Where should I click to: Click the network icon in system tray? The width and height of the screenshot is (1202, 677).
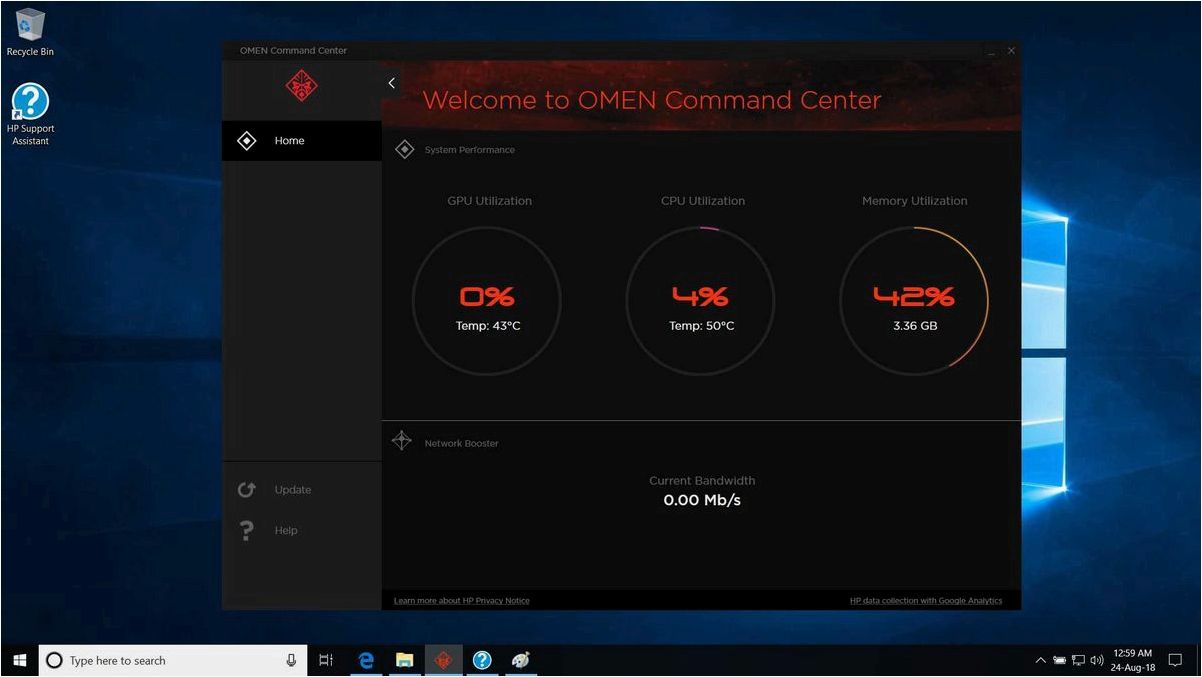(x=1078, y=660)
